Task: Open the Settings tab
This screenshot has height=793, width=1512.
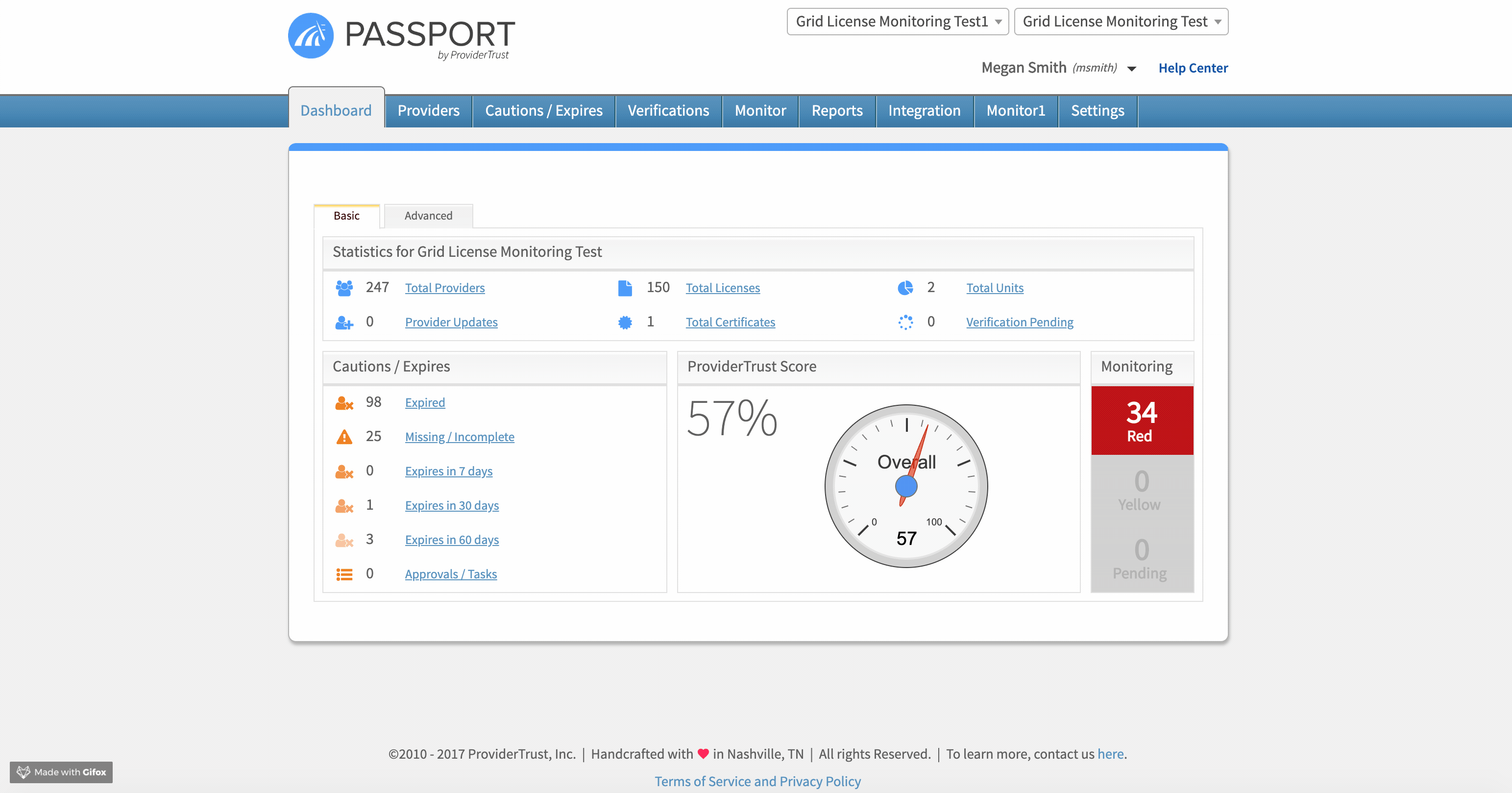Action: point(1097,110)
